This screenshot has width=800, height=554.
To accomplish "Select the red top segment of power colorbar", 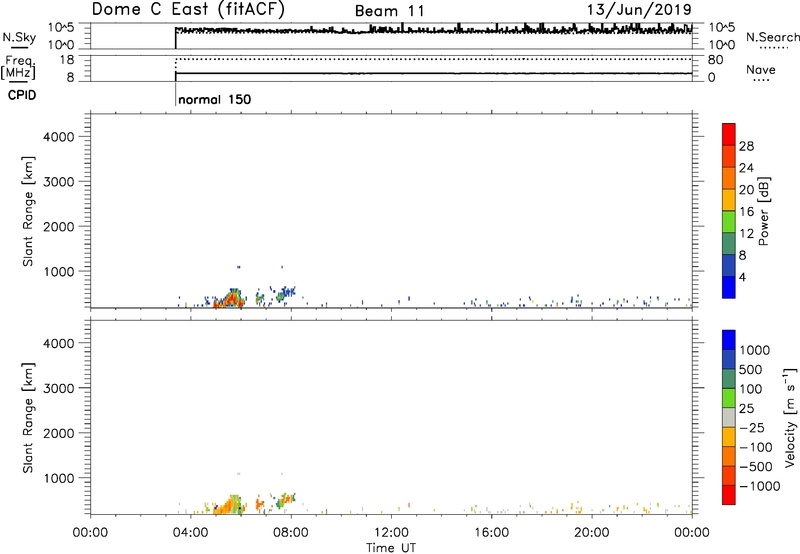I will (x=729, y=134).
